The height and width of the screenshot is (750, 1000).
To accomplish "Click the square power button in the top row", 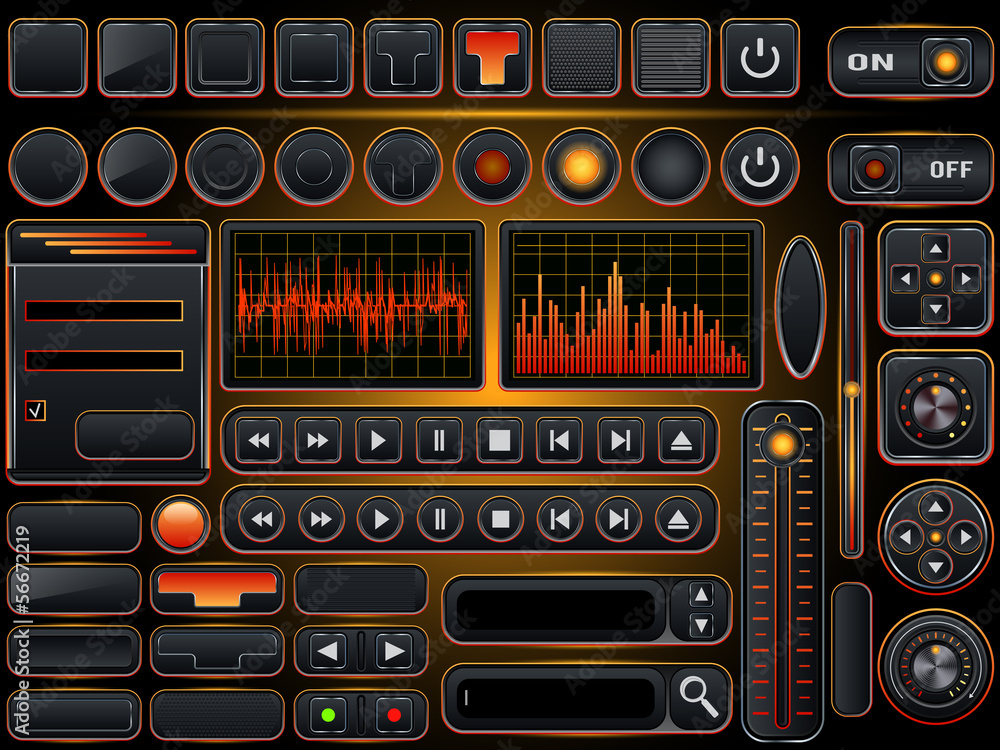I will coord(760,57).
